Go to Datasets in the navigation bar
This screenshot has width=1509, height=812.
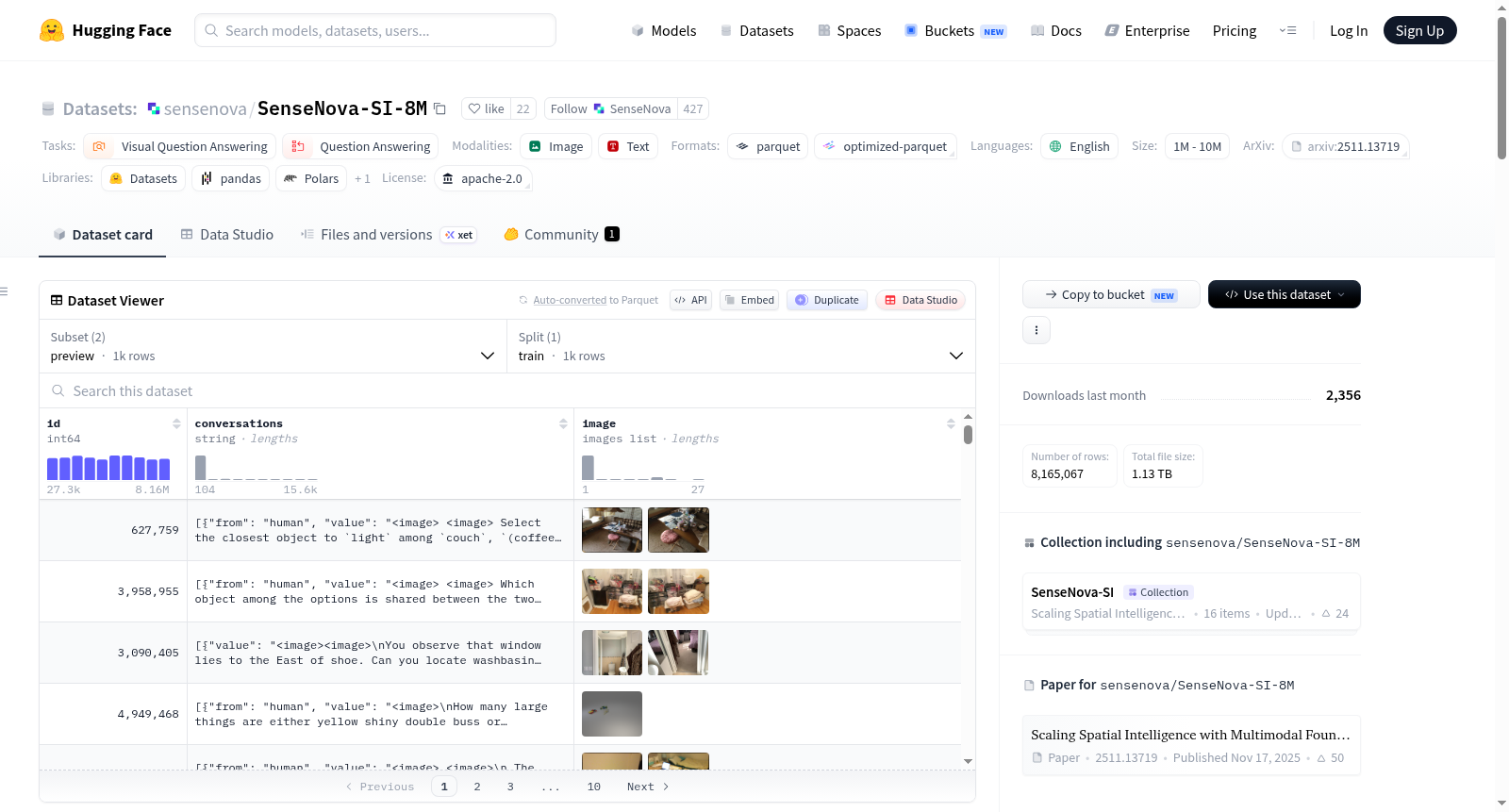tap(757, 30)
